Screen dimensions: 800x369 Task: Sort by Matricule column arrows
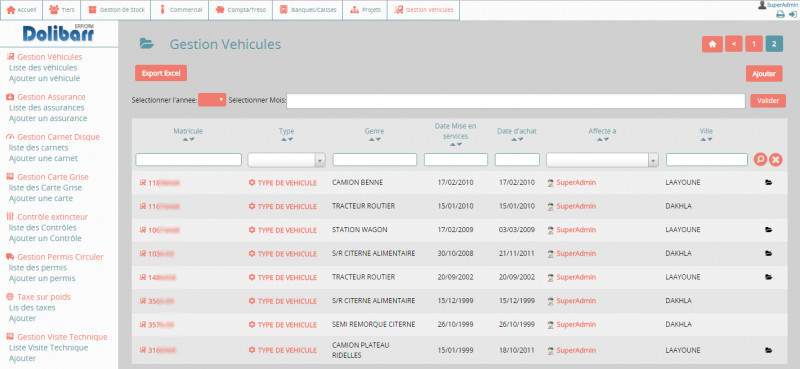(188, 139)
